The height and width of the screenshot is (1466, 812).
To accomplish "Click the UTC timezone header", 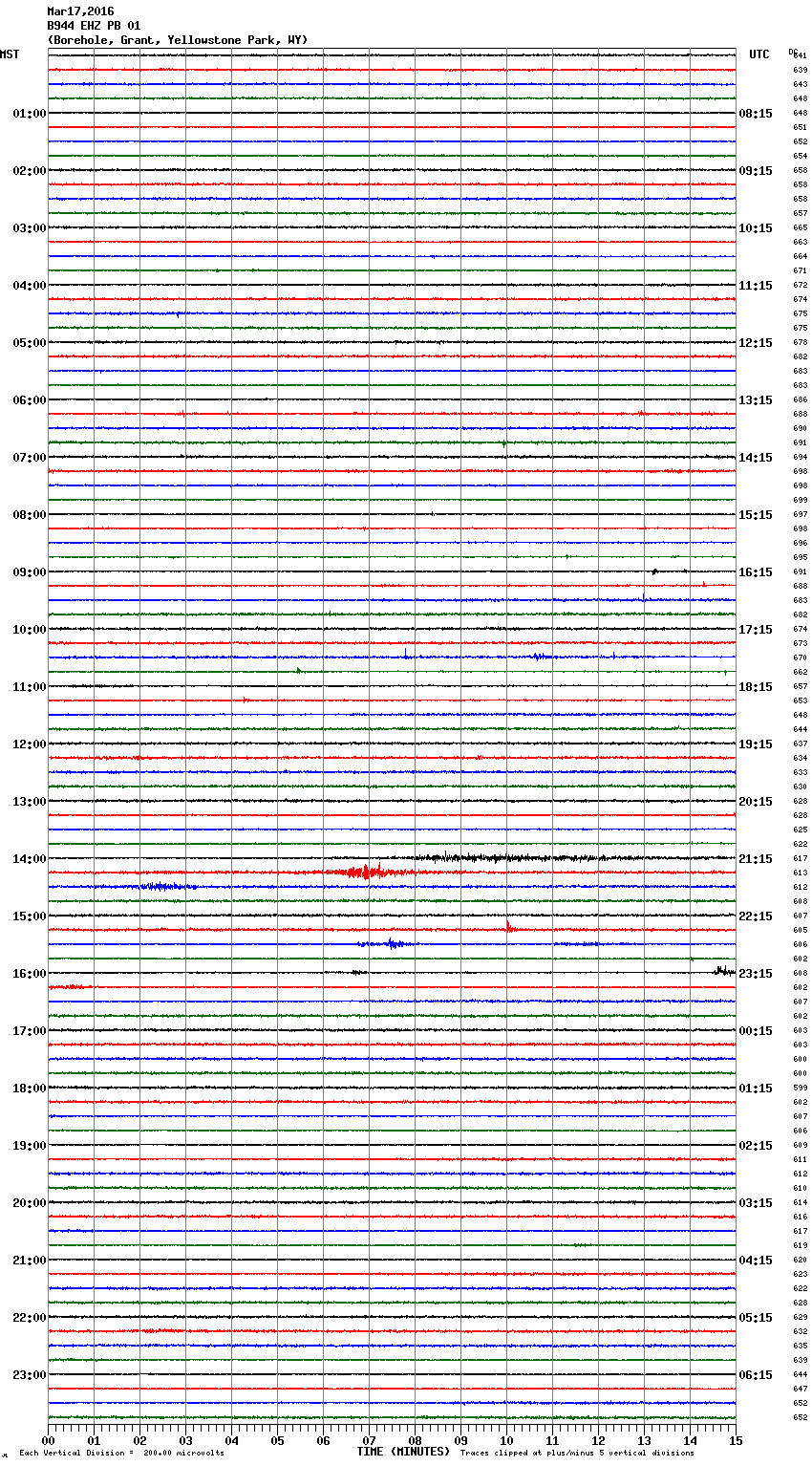I will click(759, 54).
